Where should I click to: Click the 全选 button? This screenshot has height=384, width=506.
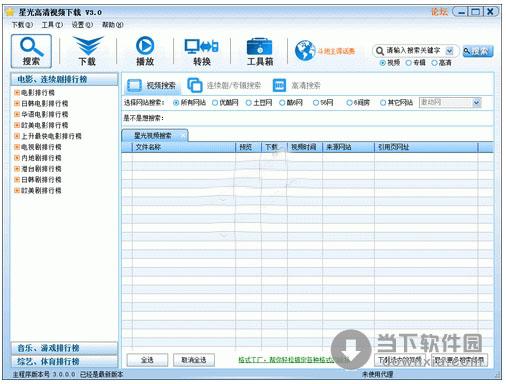(x=147, y=360)
